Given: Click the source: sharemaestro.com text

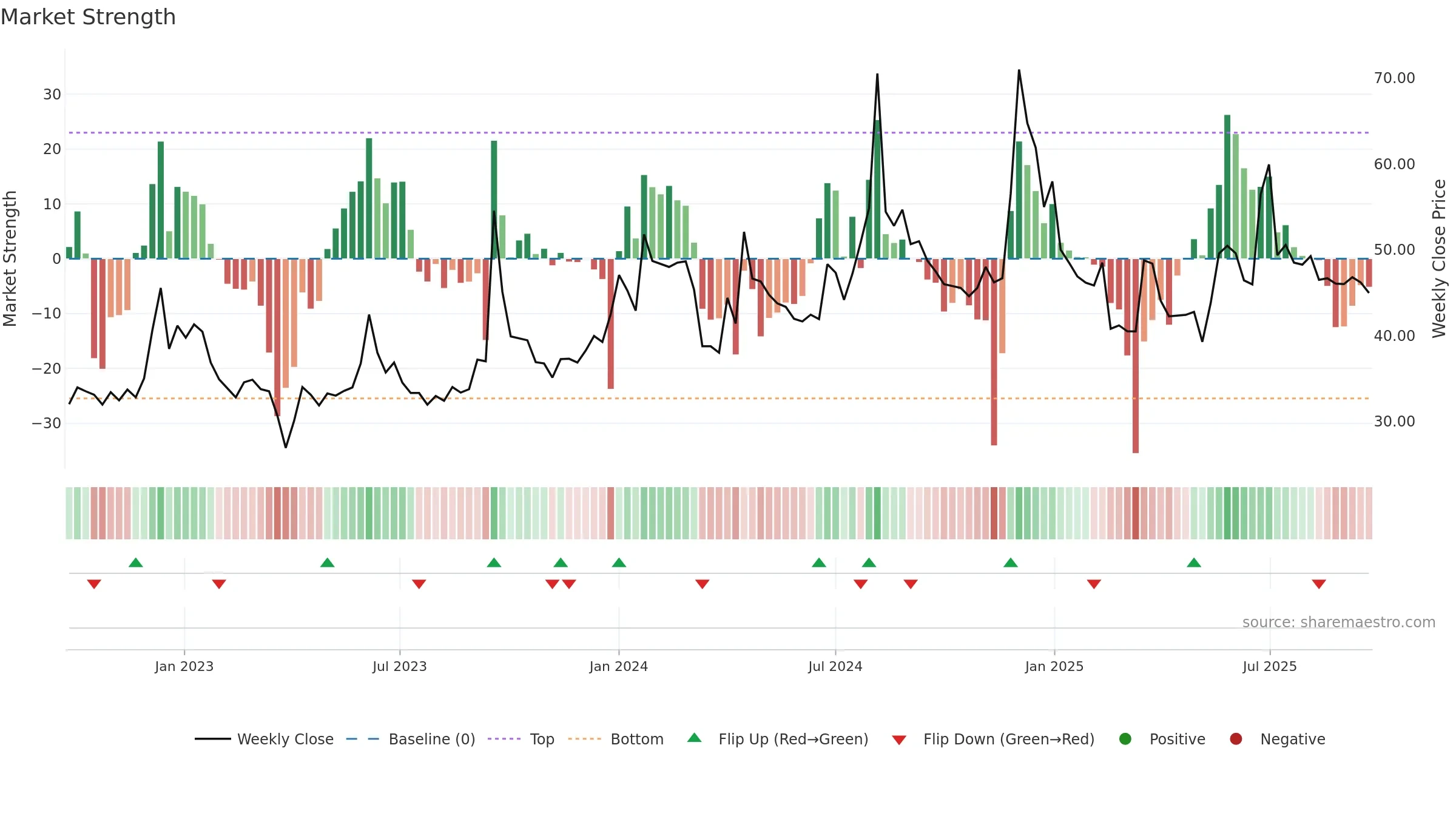Looking at the screenshot, I should pyautogui.click(x=1339, y=622).
